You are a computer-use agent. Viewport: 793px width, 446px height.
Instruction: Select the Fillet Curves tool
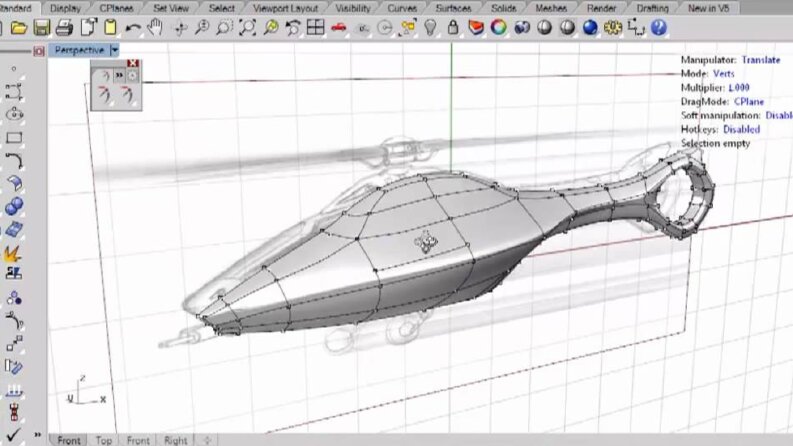point(14,161)
